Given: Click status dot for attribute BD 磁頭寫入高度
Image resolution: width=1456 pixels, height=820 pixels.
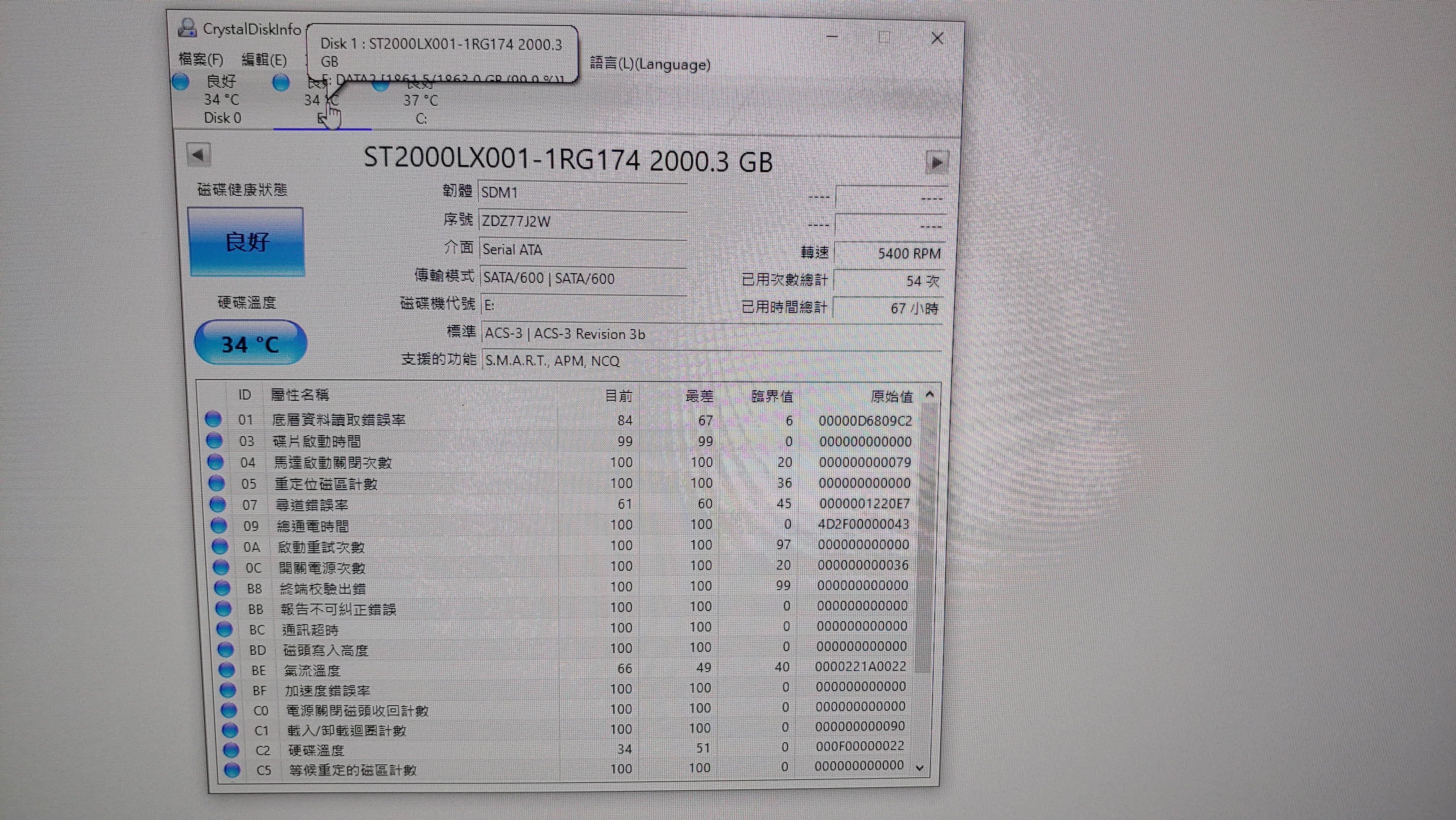Looking at the screenshot, I should click(226, 649).
